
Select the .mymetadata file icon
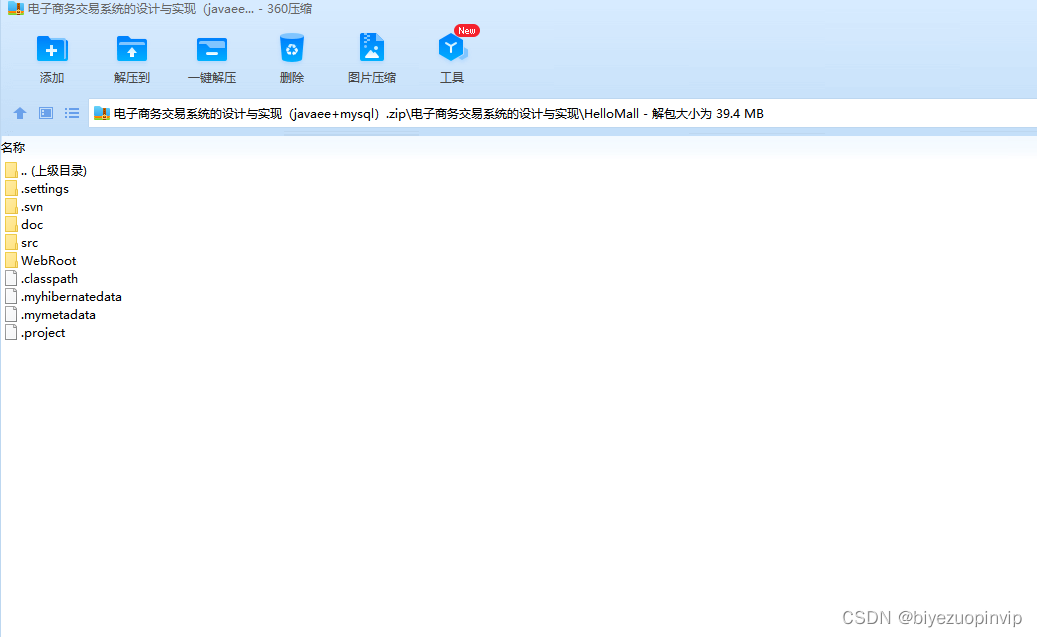tap(11, 315)
